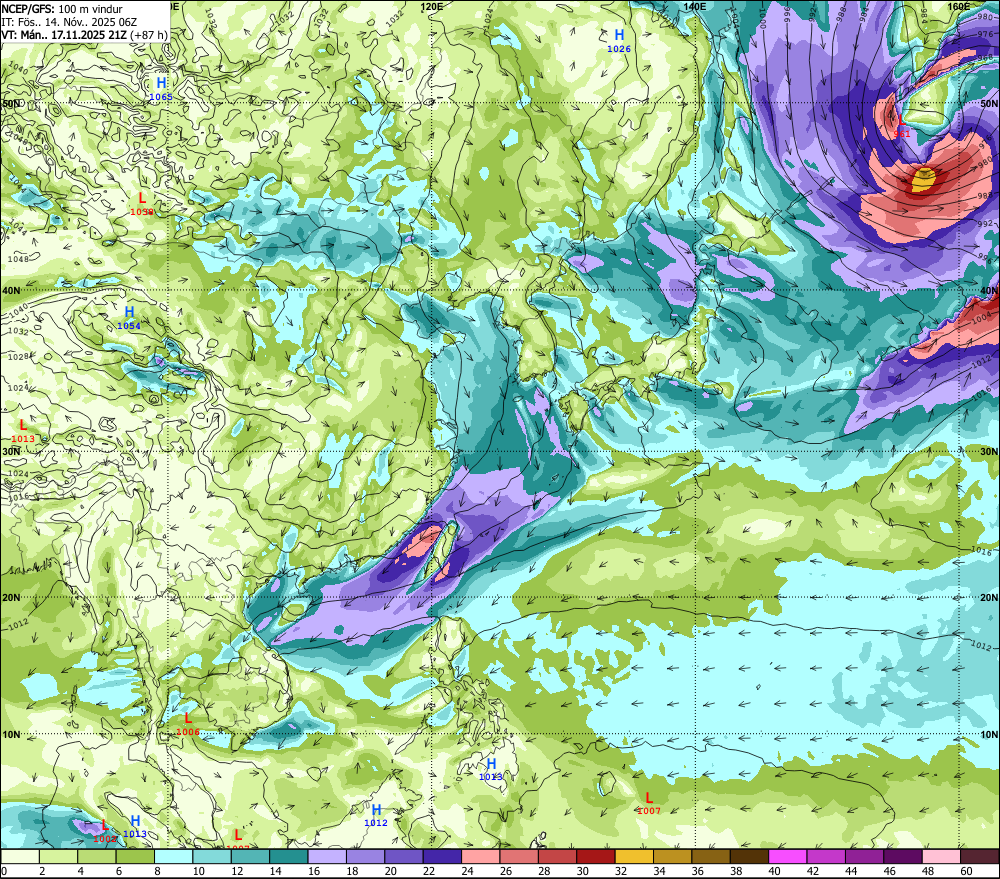
Task: Click the 30N label on right edge
Action: click(x=989, y=452)
